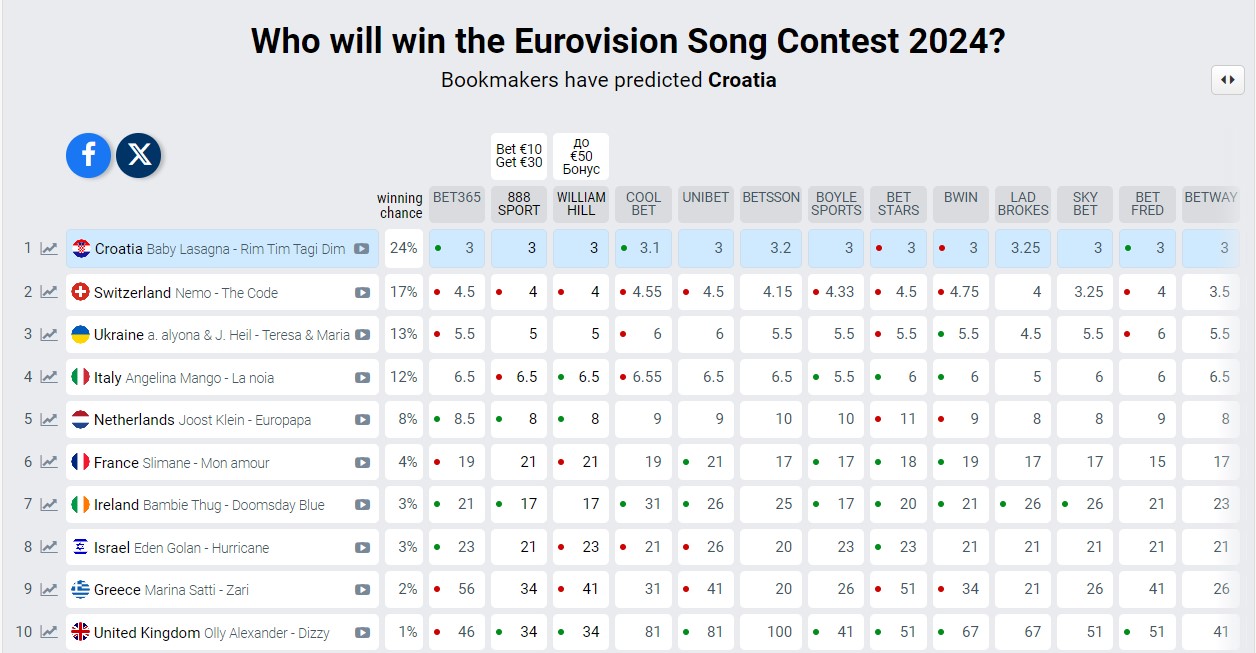Expand the table with the arrows button

pyautogui.click(x=1227, y=80)
